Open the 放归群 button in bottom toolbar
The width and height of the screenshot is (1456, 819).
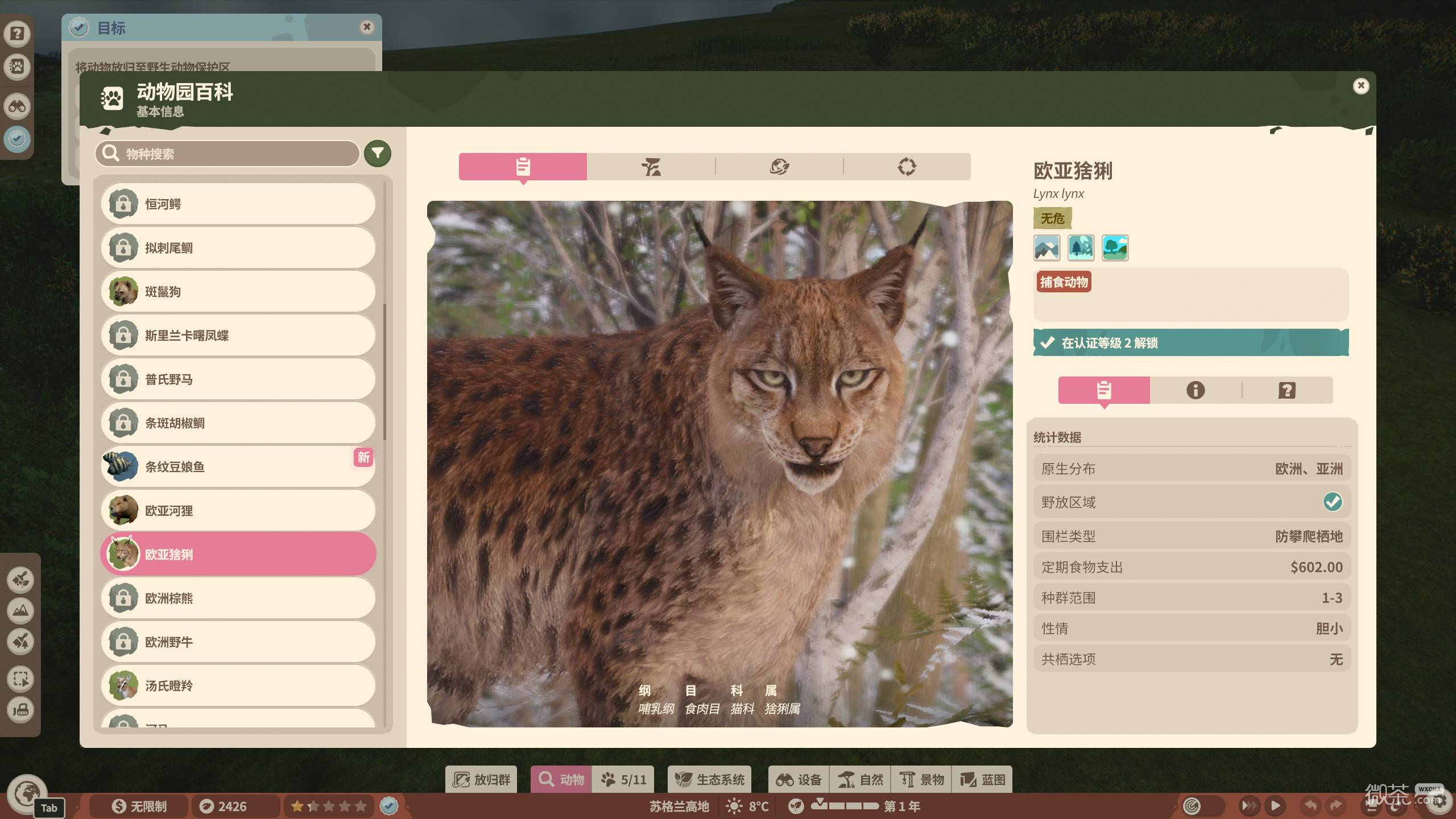click(481, 779)
